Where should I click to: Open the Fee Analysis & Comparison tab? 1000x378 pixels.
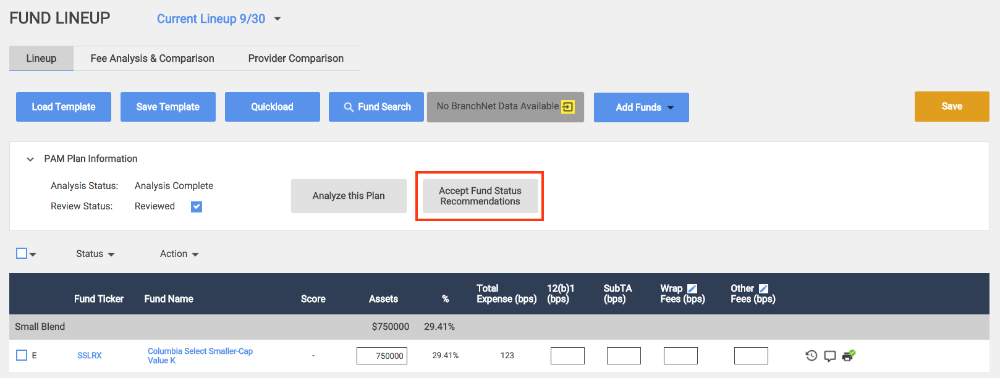[152, 58]
